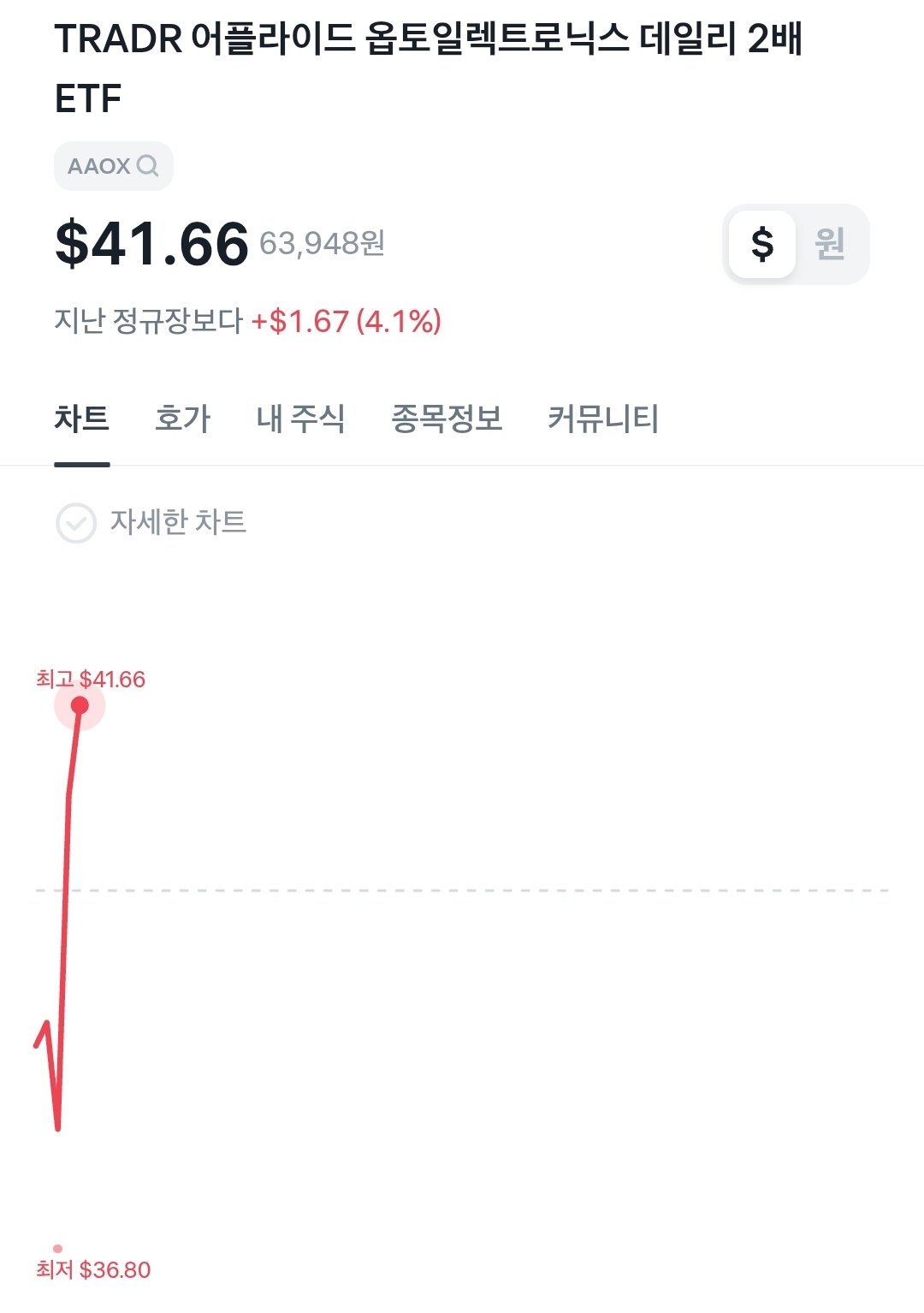The height and width of the screenshot is (1313, 924).
Task: Go to the 내 주식 tab
Action: (x=300, y=419)
